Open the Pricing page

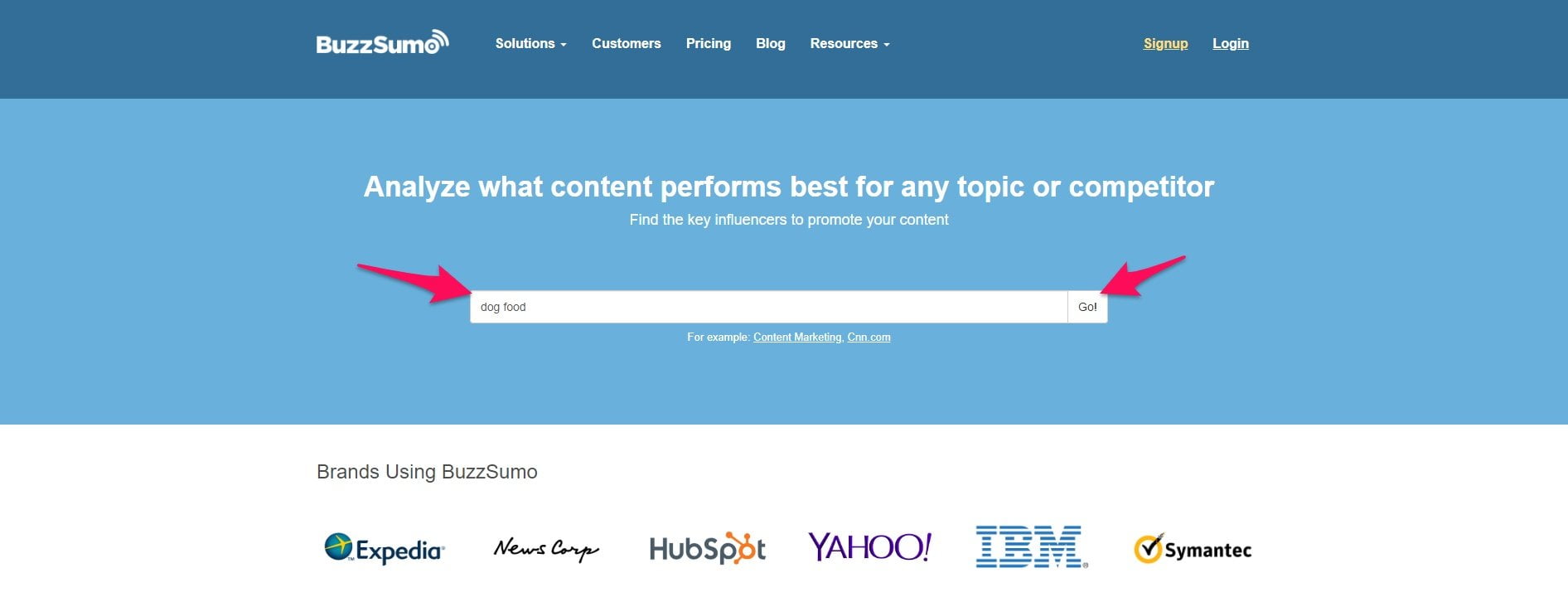(x=709, y=43)
